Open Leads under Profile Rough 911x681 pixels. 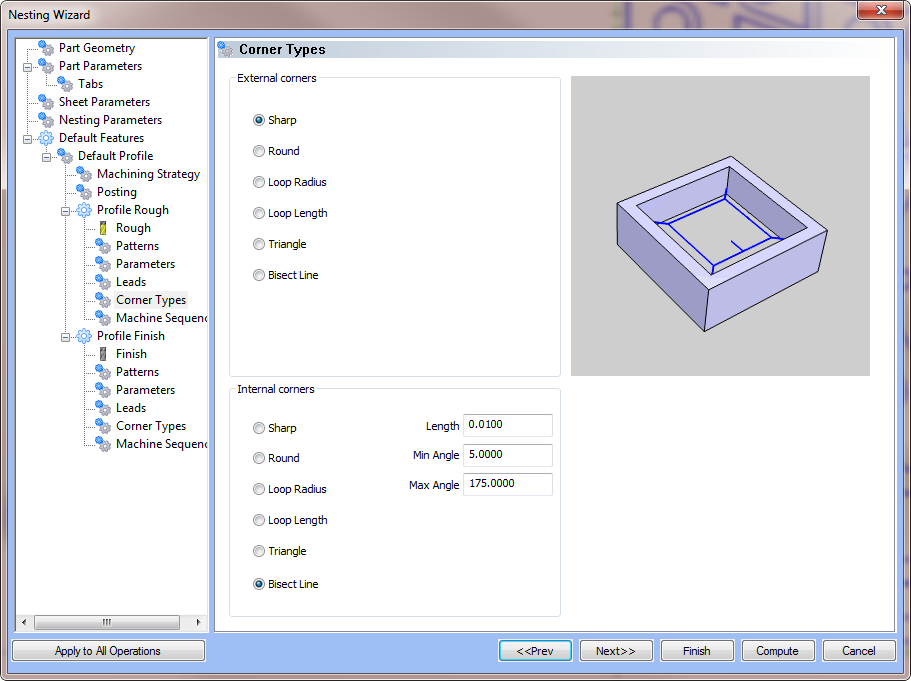click(x=130, y=282)
